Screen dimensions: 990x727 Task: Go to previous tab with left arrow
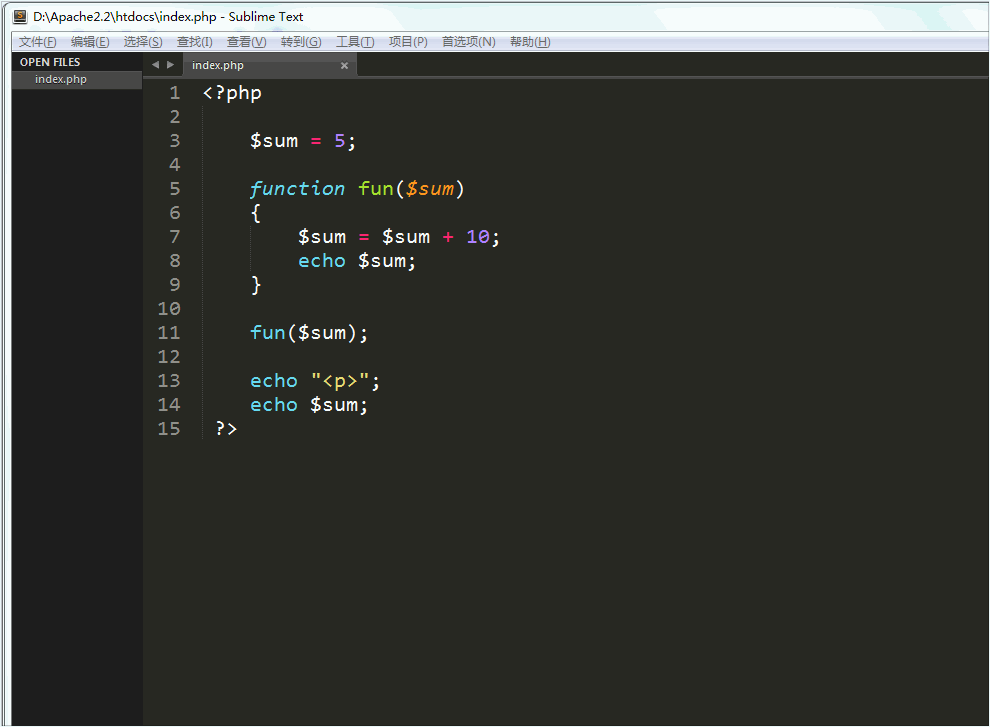(155, 64)
